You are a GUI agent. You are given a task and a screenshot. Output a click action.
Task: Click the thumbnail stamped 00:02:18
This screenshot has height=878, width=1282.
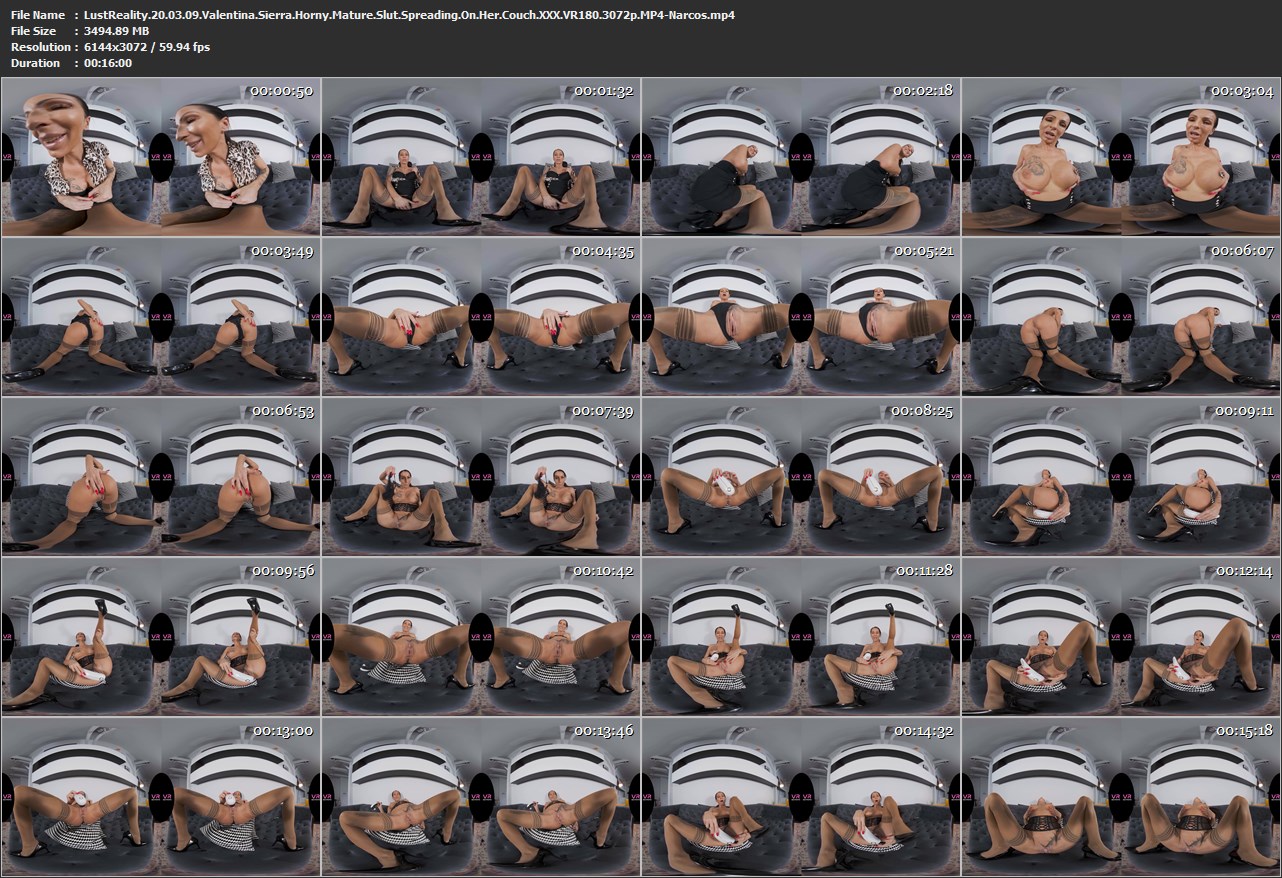(801, 156)
